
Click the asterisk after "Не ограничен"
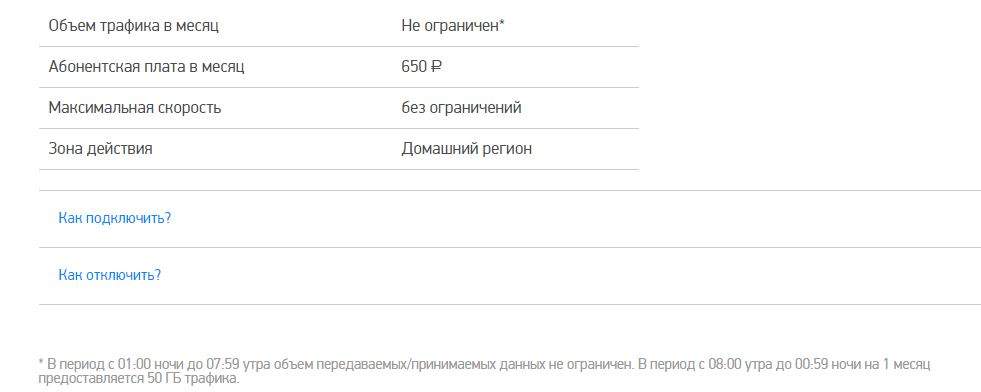pyautogui.click(x=502, y=23)
